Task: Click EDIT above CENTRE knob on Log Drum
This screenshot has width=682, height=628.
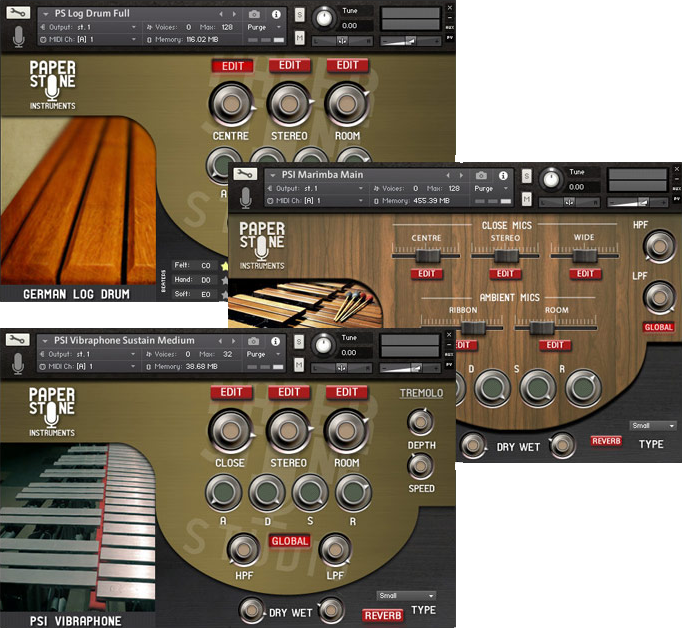Action: coord(233,66)
